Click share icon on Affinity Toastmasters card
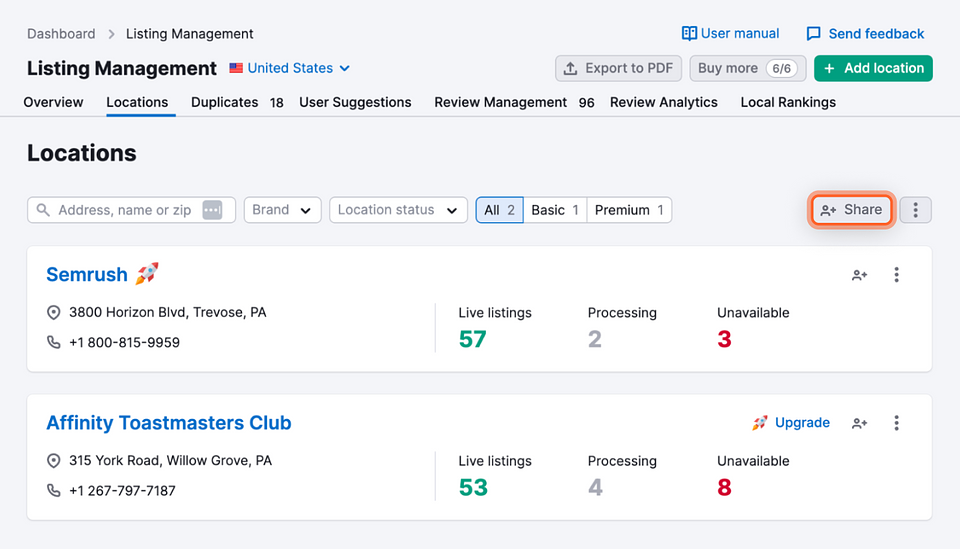 (859, 423)
